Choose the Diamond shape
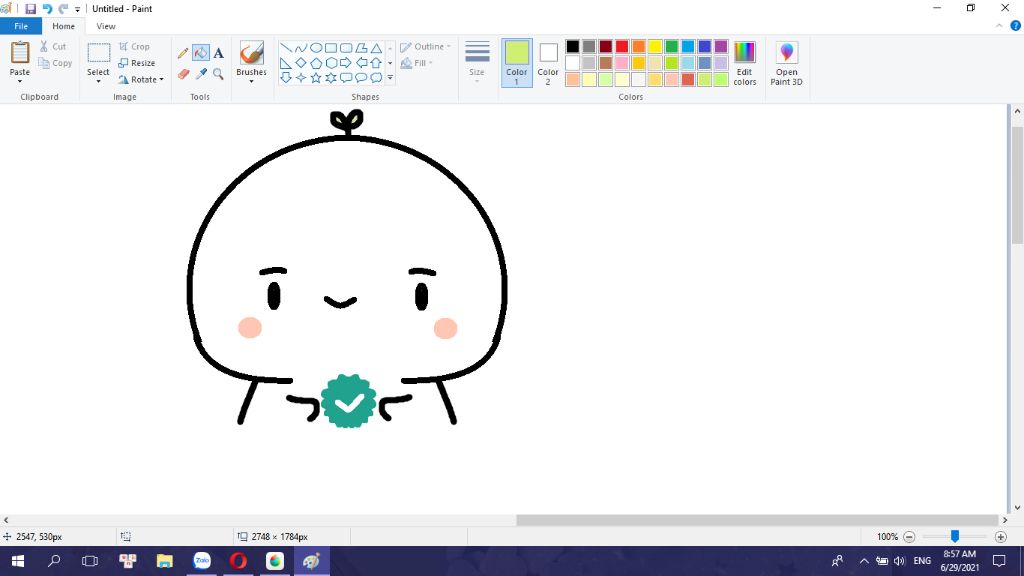 301,63
